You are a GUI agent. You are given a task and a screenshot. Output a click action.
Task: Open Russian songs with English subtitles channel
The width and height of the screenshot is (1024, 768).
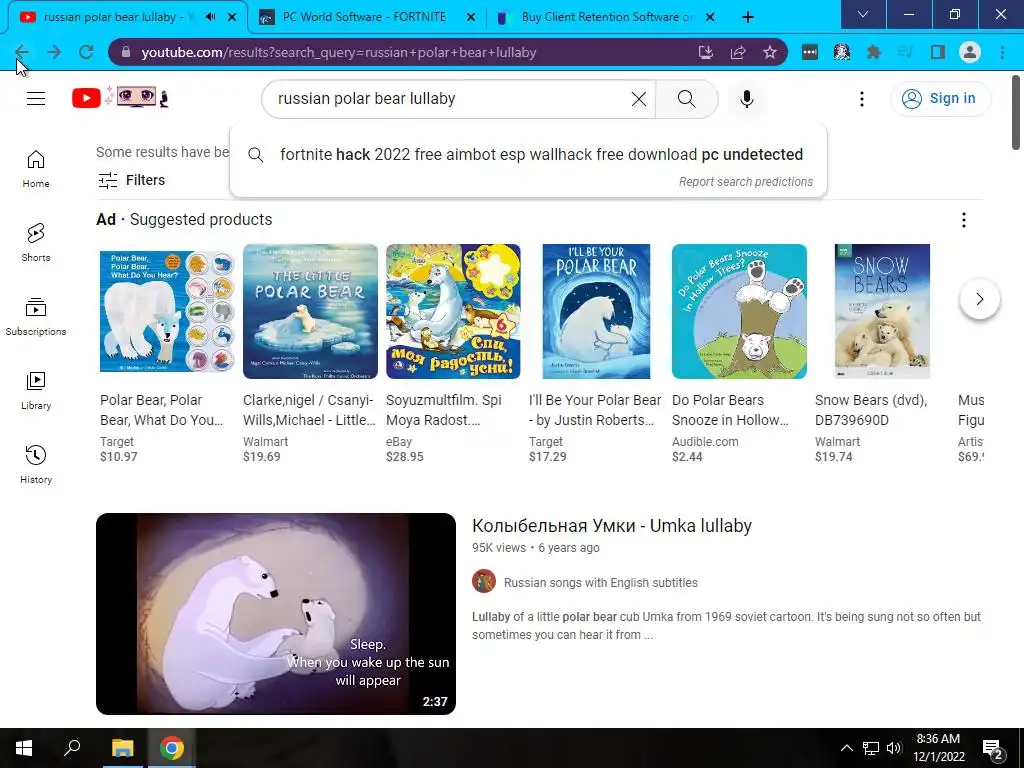coord(600,583)
